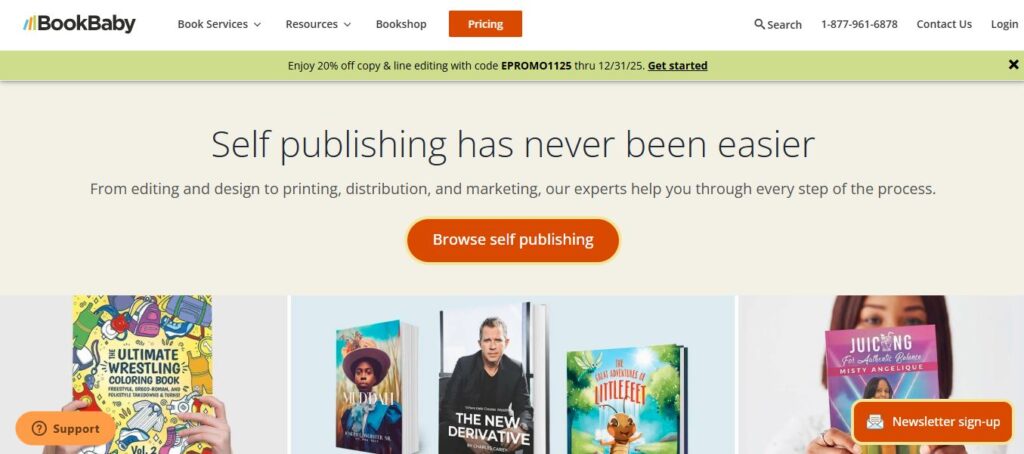Image resolution: width=1024 pixels, height=454 pixels.
Task: Click the Login link
Action: pos(1004,24)
